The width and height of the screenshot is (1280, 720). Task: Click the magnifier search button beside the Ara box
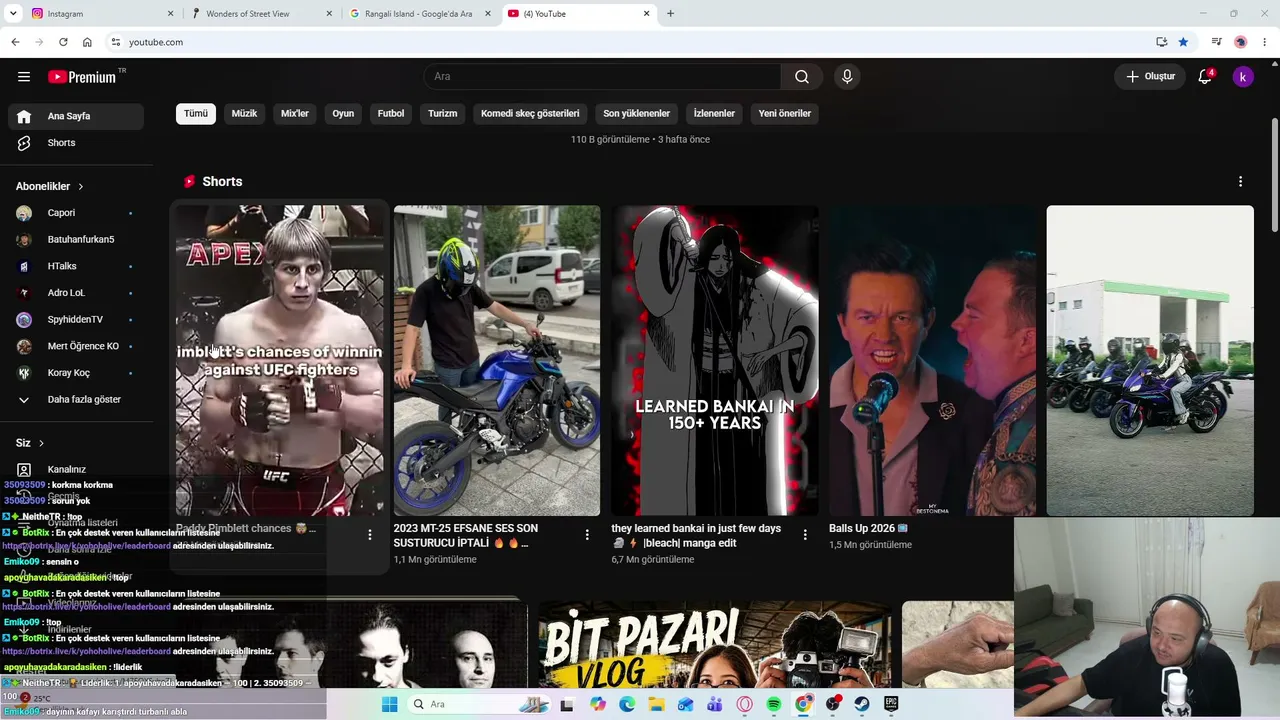click(x=802, y=77)
